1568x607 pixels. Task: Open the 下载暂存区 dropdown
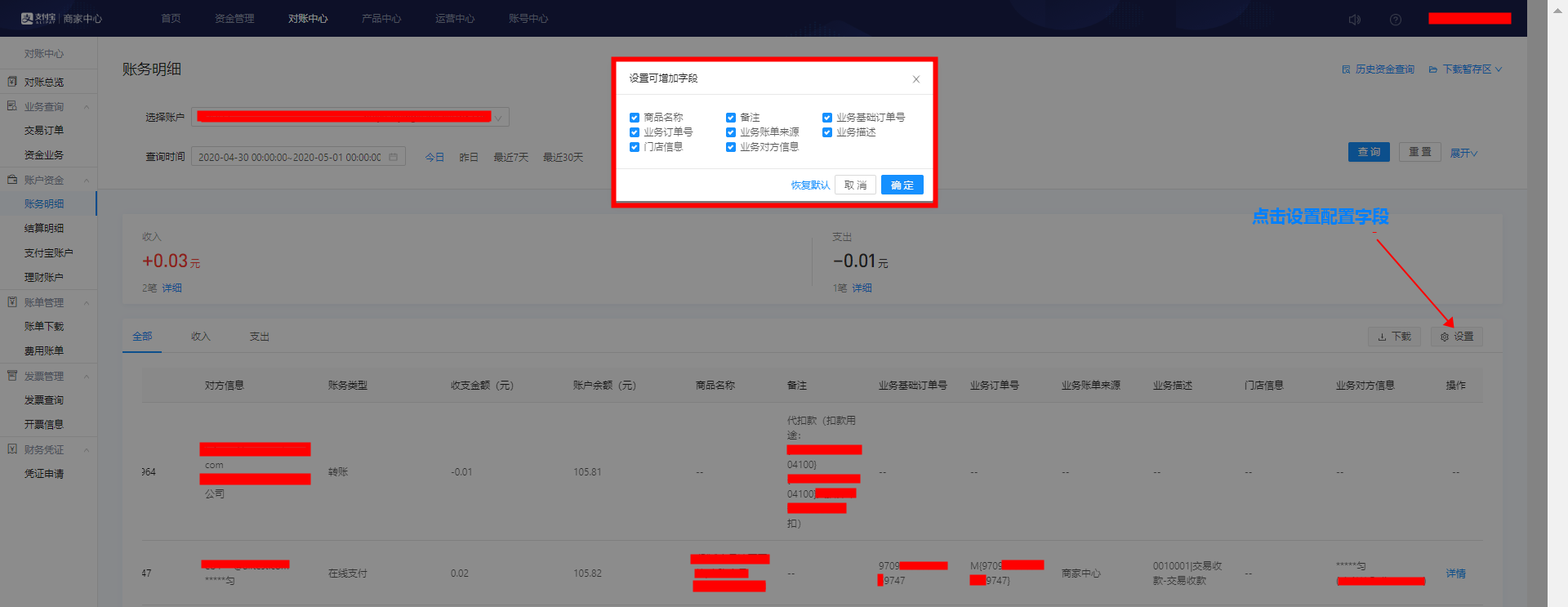click(1466, 69)
